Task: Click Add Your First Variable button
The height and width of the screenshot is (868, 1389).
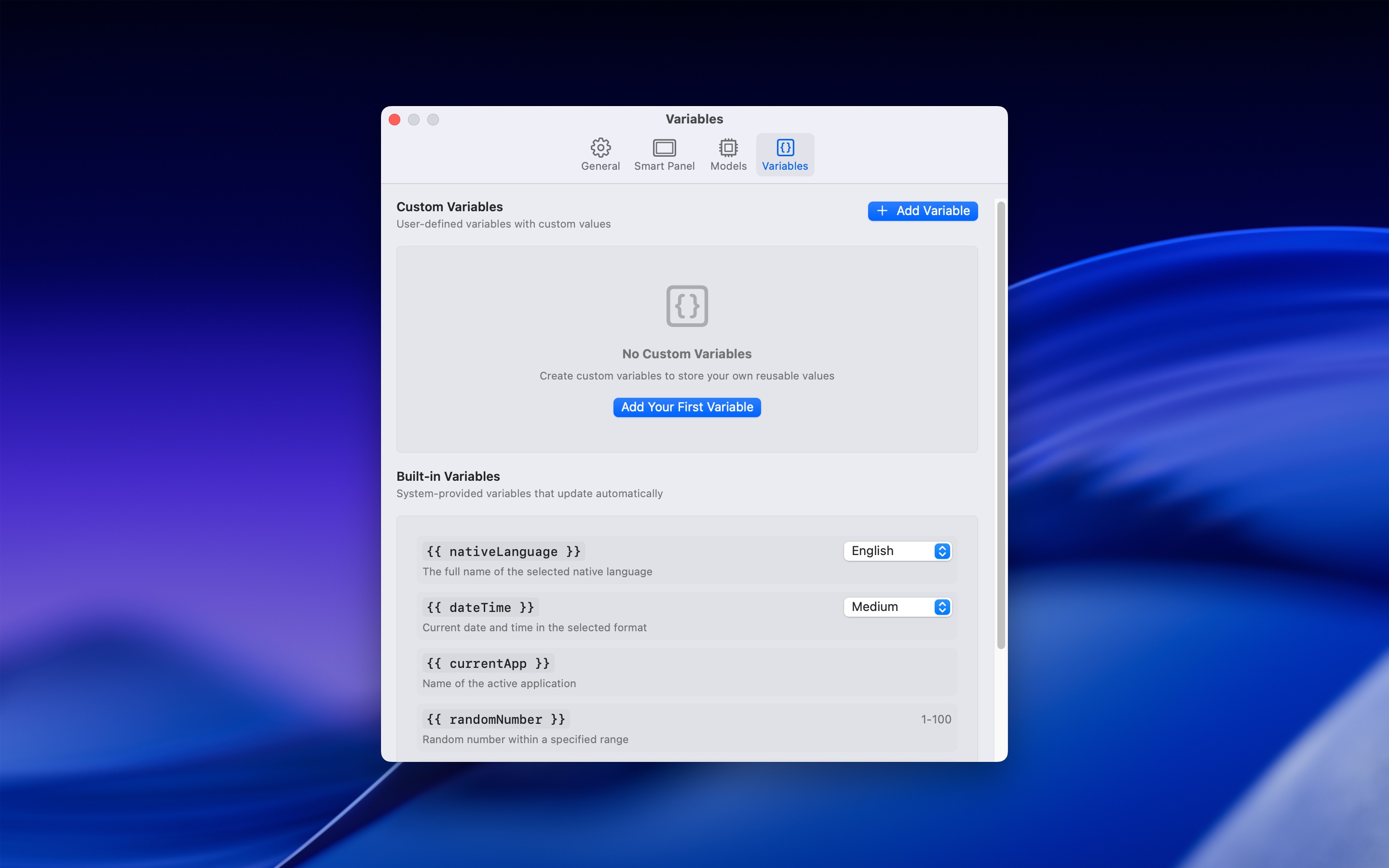Action: 687,407
